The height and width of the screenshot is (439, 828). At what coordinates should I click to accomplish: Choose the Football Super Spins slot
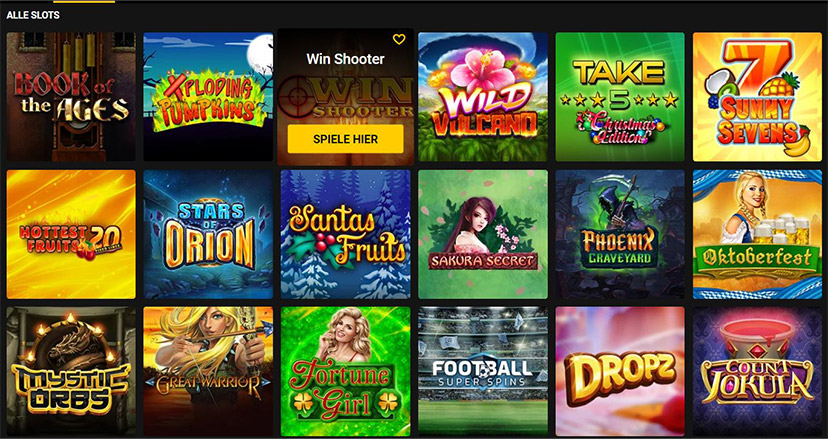(x=483, y=371)
